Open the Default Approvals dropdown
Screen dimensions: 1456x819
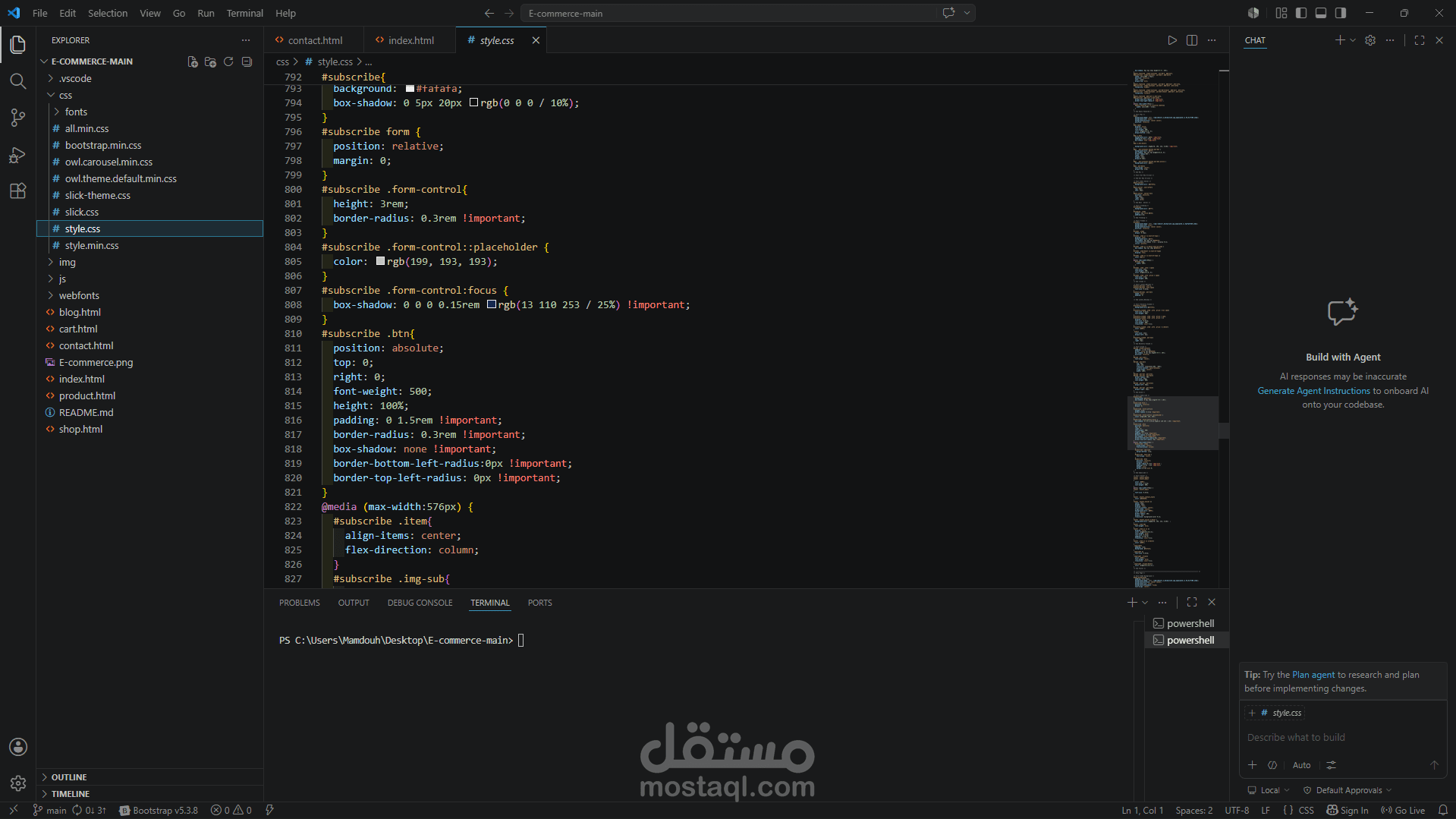(x=1348, y=790)
